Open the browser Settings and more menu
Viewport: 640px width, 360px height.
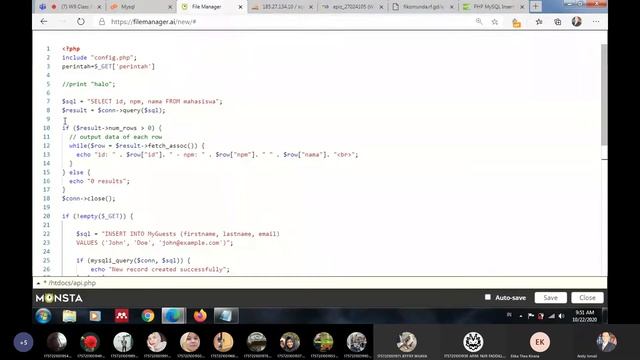596,22
